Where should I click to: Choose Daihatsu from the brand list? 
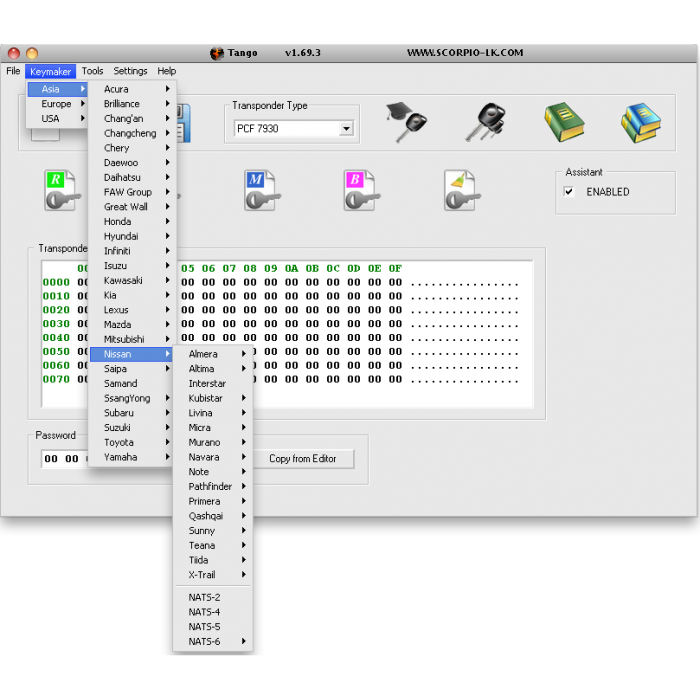pos(133,178)
